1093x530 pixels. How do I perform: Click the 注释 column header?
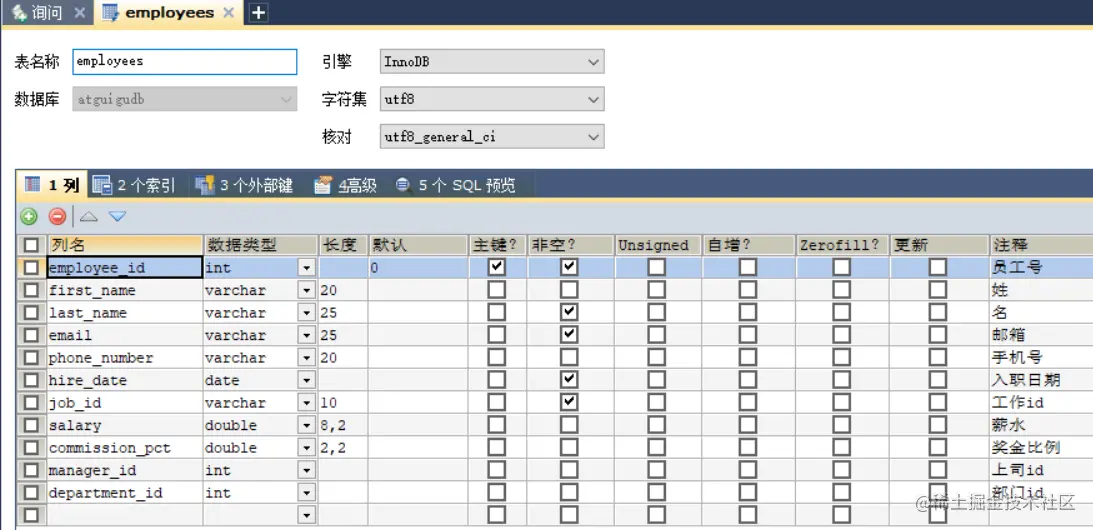pos(1040,245)
